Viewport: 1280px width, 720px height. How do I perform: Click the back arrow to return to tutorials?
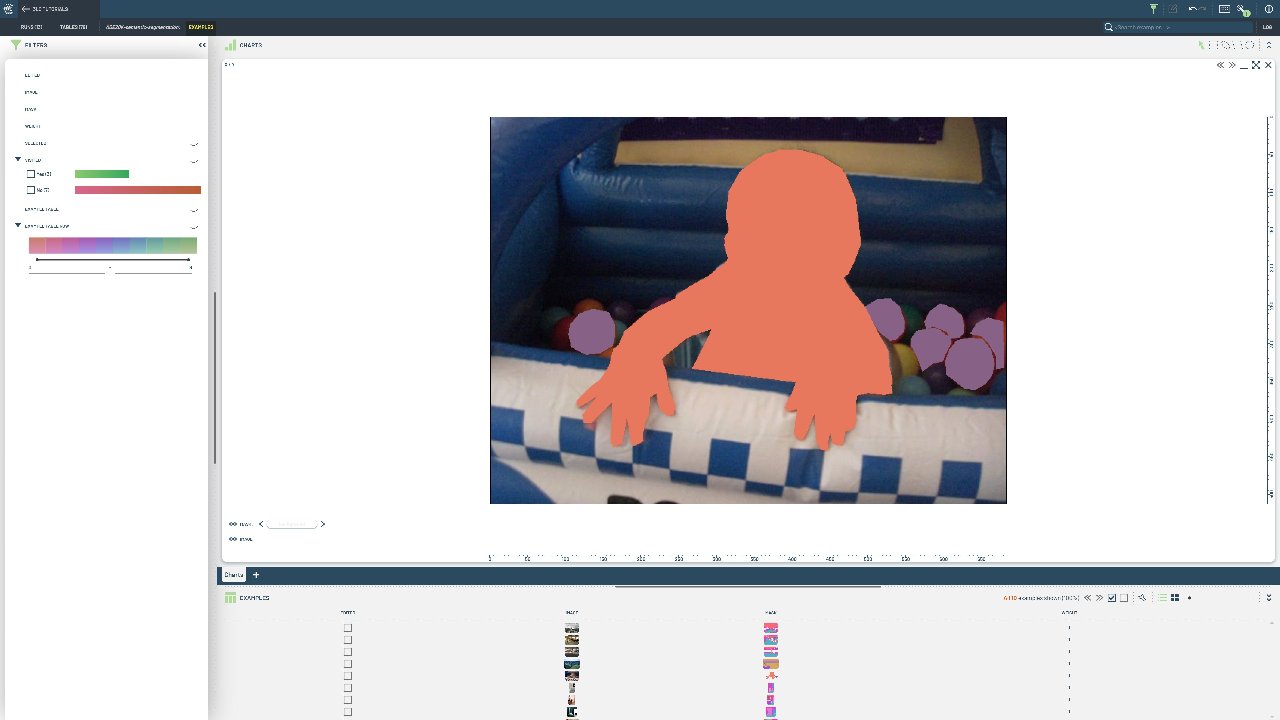[x=25, y=9]
